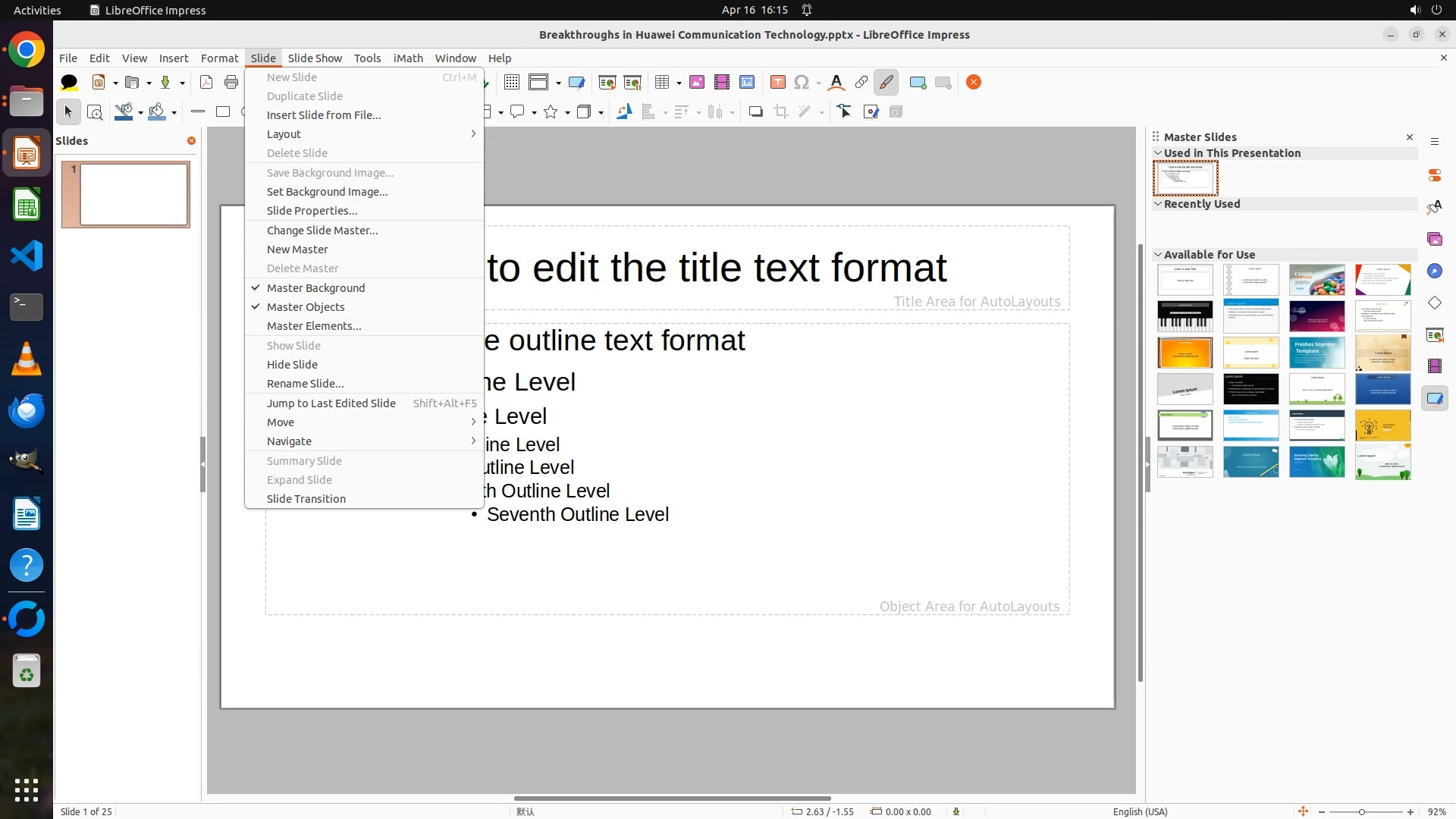Image resolution: width=1456 pixels, height=819 pixels.
Task: Uncheck the Master Background option
Action: 315,288
